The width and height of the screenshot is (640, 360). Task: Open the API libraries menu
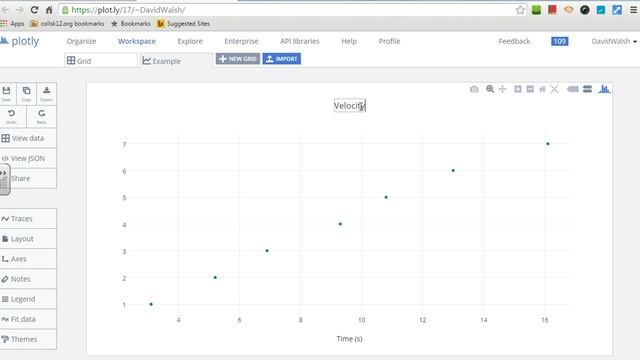[x=300, y=41]
